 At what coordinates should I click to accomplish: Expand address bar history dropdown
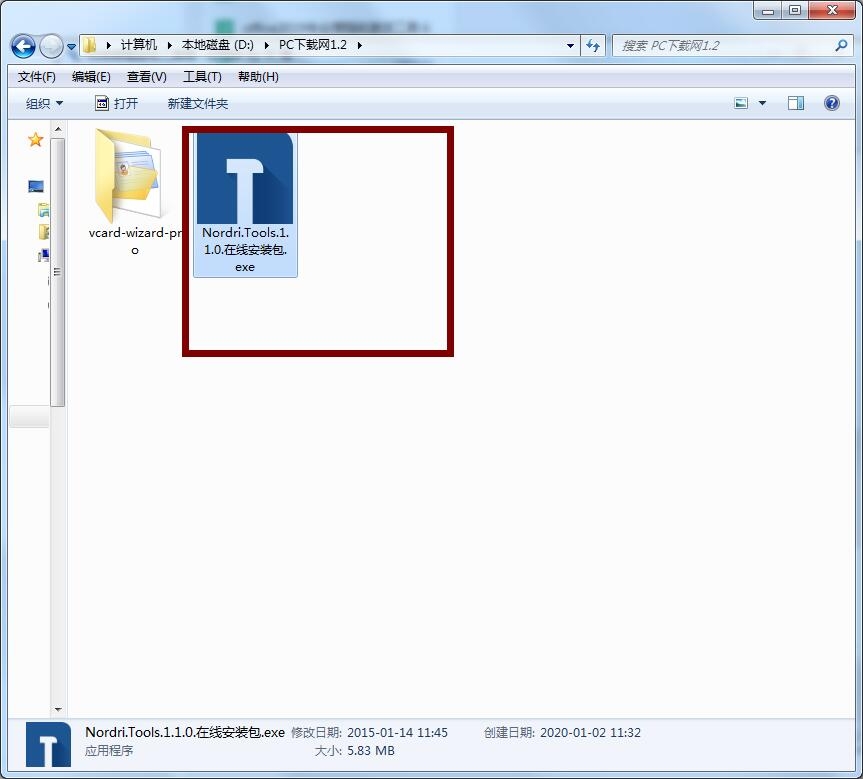coord(570,46)
